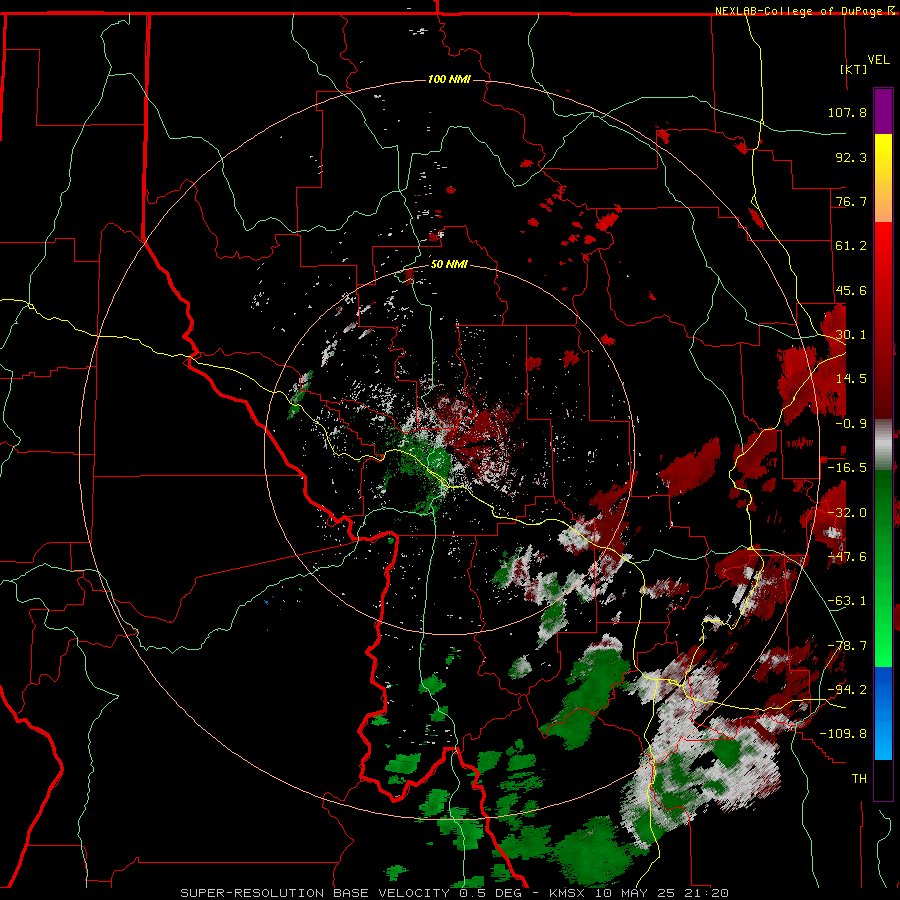Click the 30.1 velocity scale value

pos(851,335)
